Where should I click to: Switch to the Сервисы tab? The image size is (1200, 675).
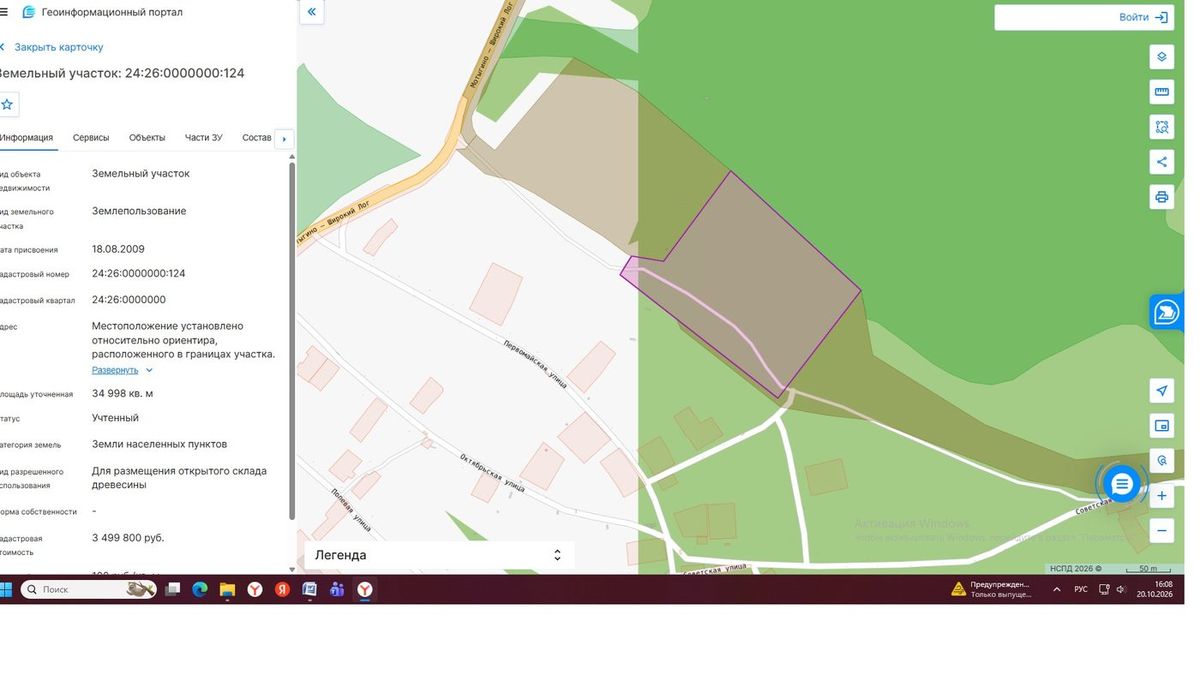(x=91, y=138)
